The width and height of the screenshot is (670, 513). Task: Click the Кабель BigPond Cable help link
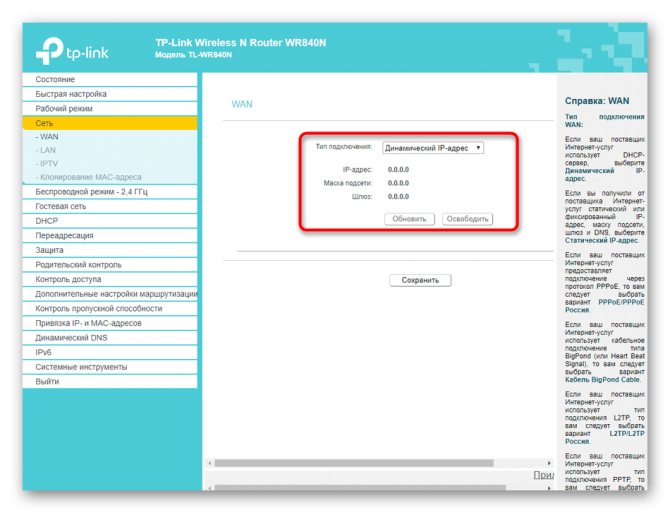[602, 379]
